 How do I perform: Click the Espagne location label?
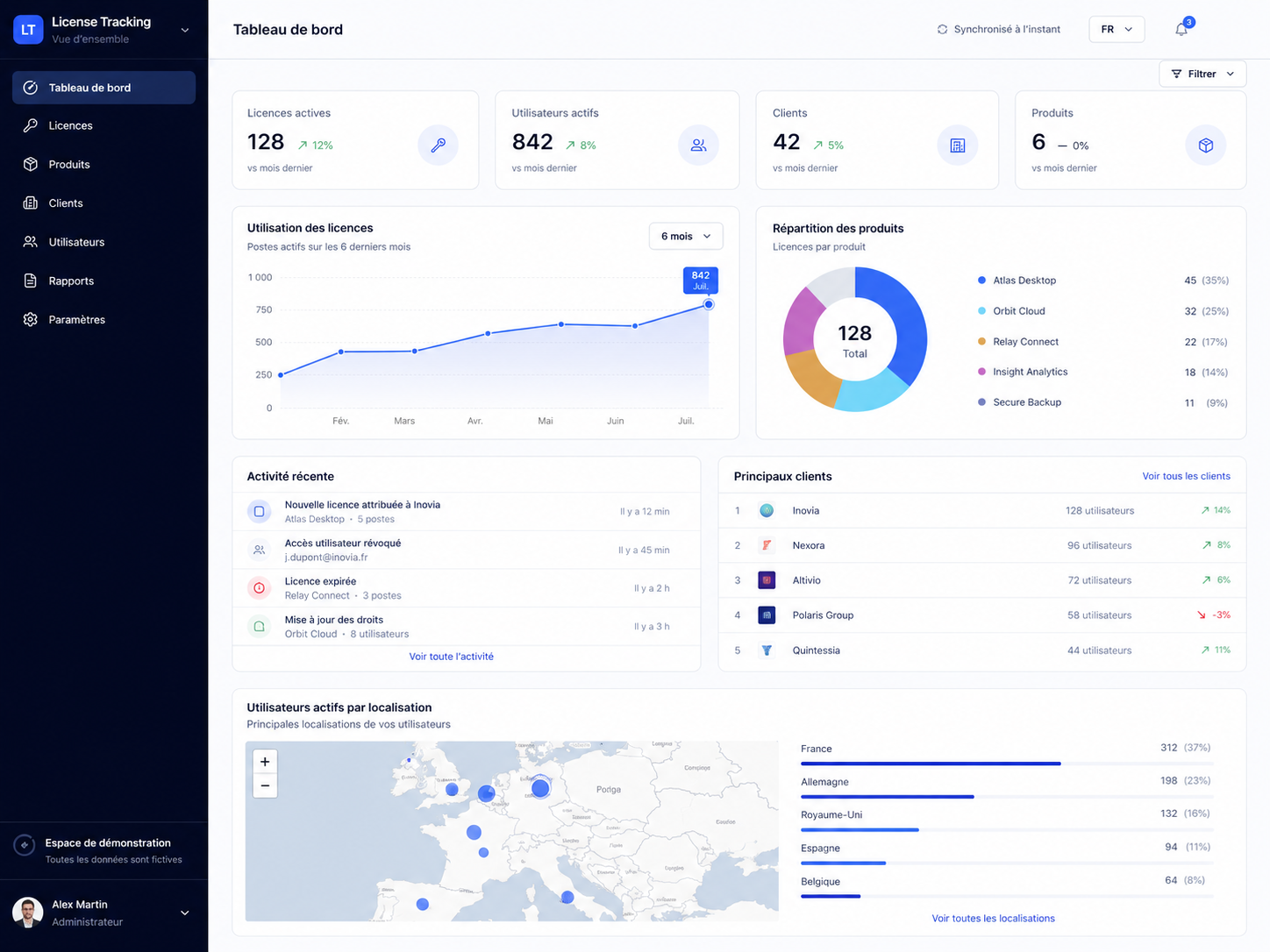[x=820, y=849]
